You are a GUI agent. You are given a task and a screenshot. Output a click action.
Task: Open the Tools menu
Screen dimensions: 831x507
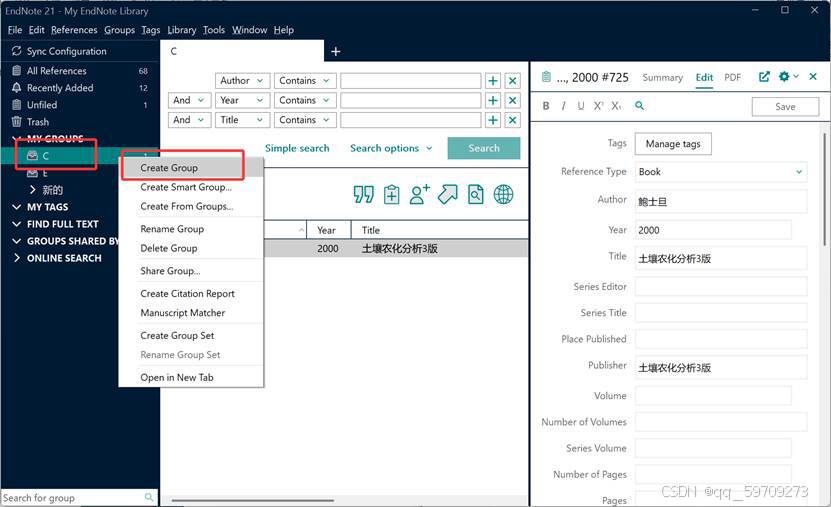pyautogui.click(x=214, y=30)
